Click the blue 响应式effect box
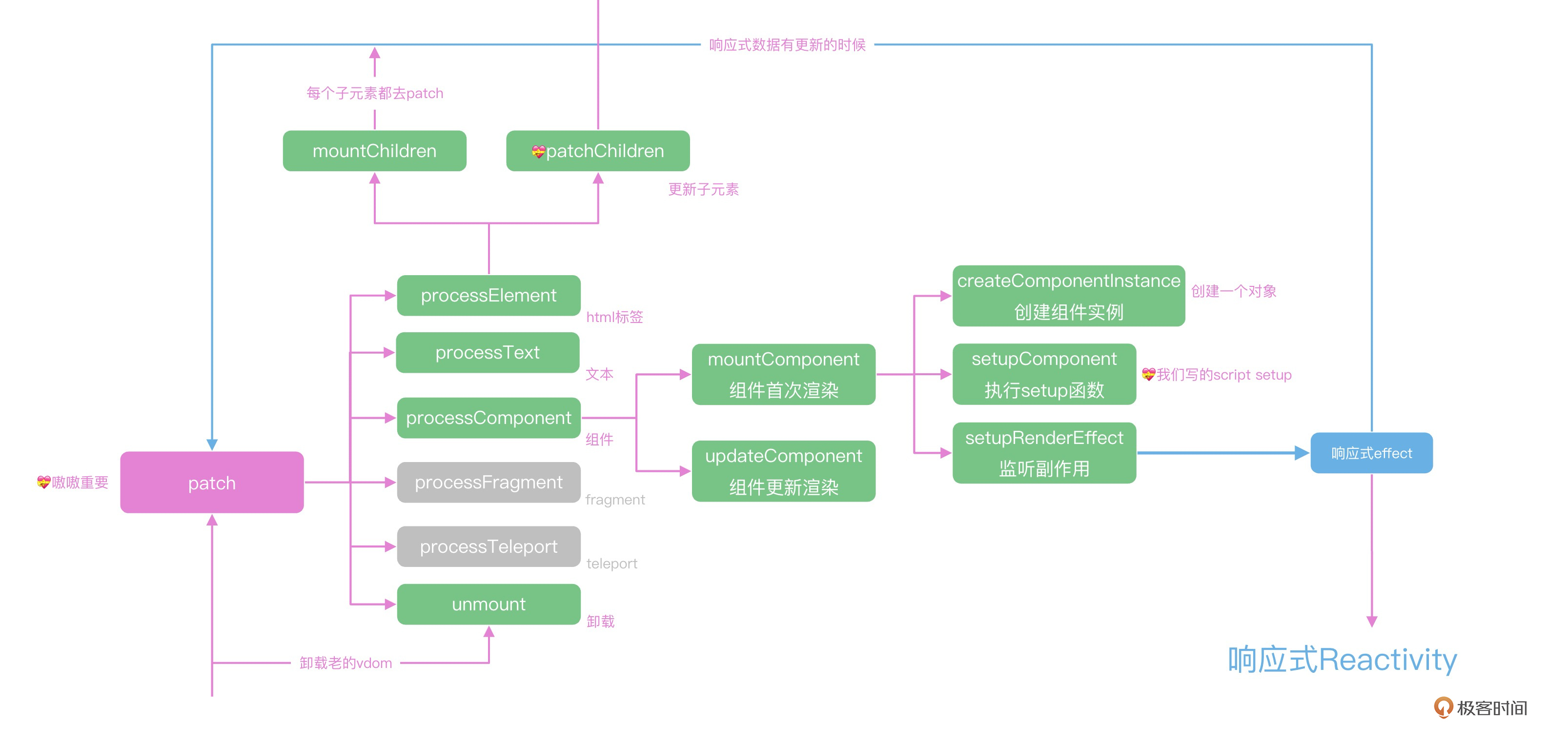 (x=1371, y=453)
